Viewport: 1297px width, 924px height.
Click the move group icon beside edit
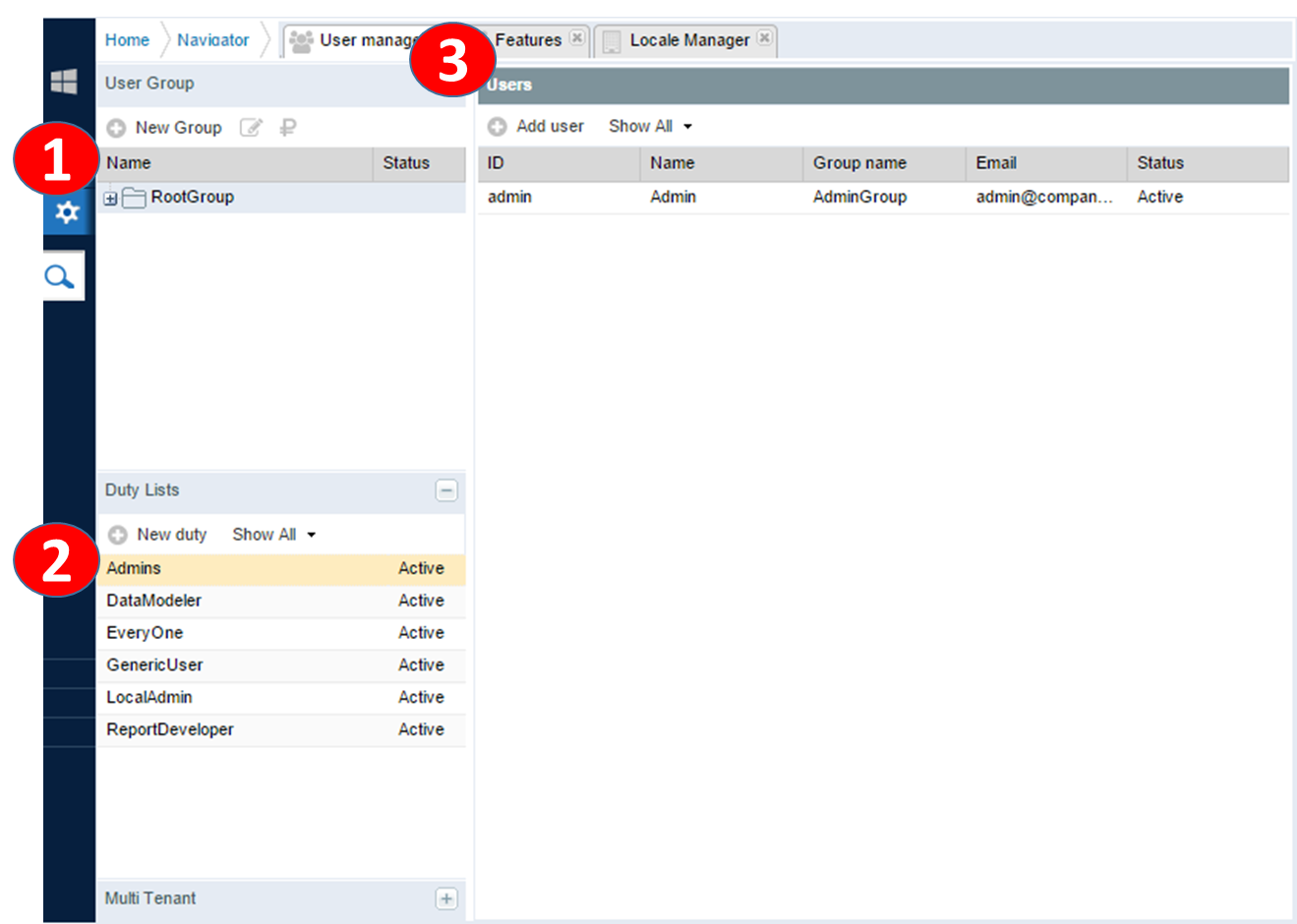pos(288,128)
